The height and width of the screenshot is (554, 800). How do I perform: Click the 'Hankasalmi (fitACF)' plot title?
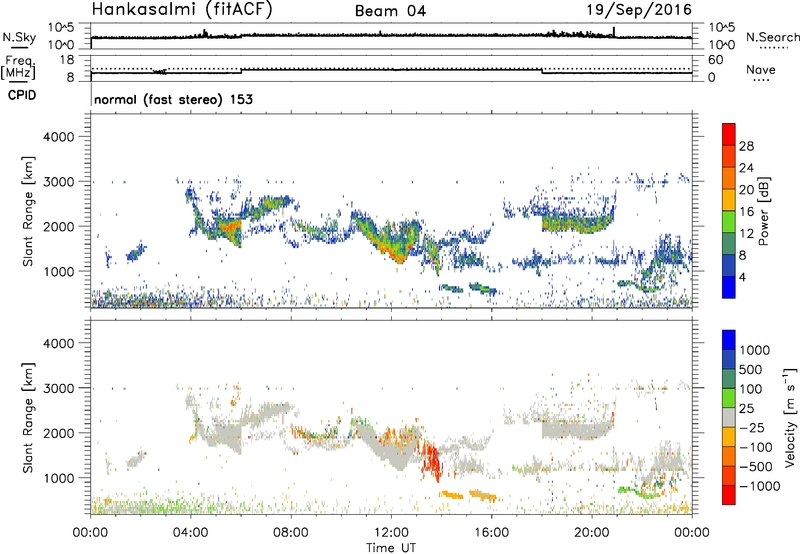tap(182, 10)
